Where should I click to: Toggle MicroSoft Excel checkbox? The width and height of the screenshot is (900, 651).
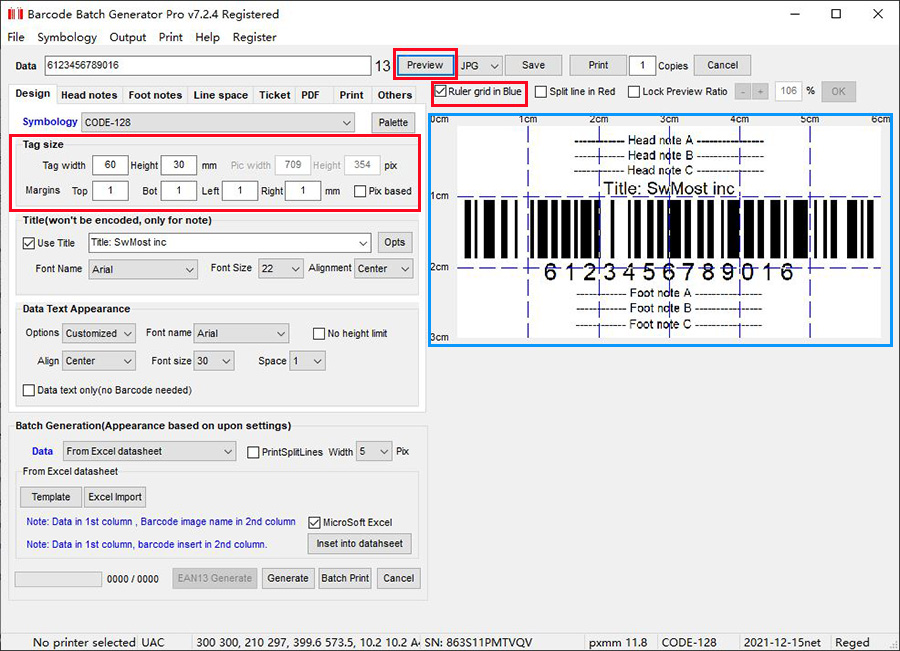[x=314, y=522]
